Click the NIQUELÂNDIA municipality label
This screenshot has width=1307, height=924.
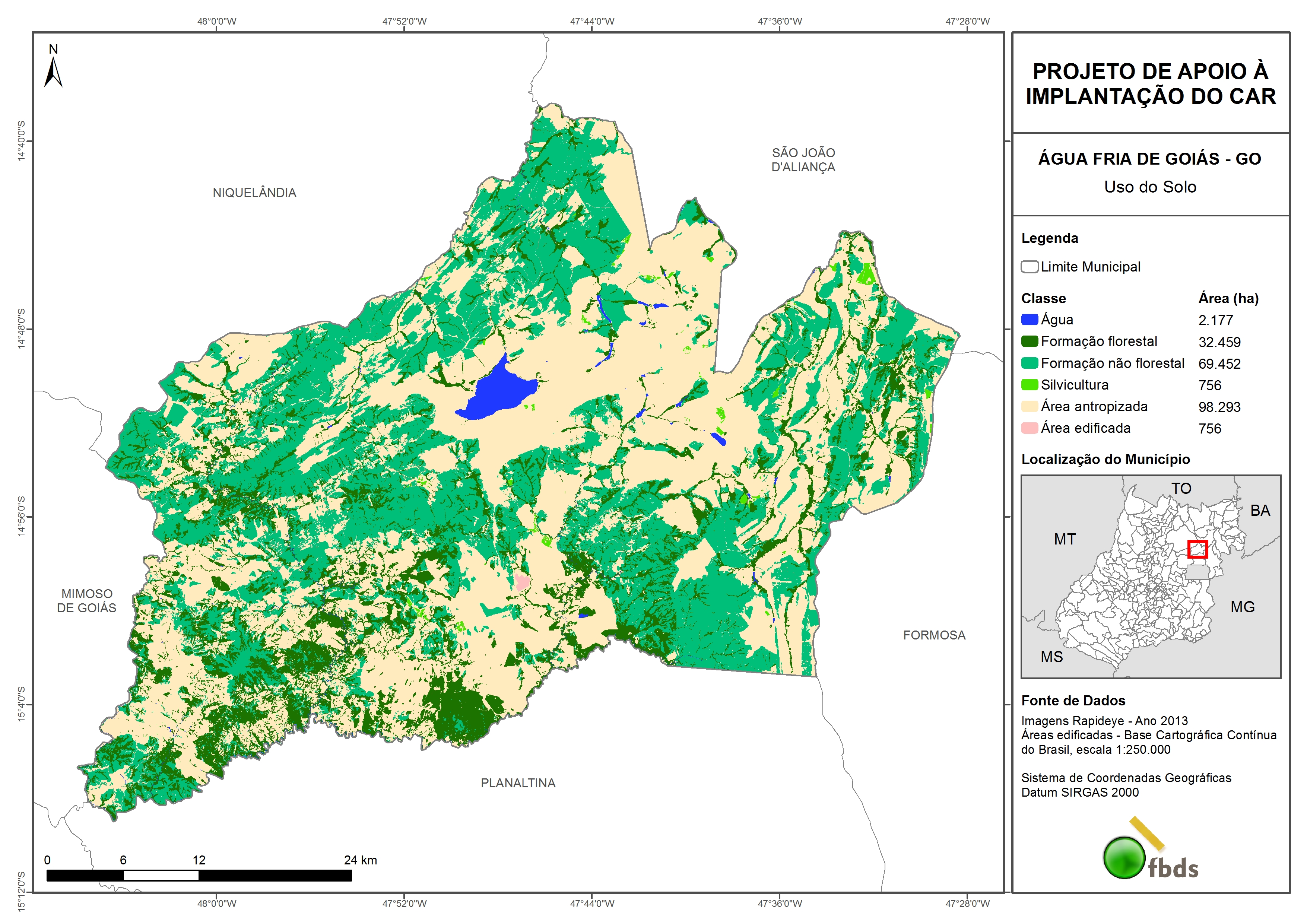click(254, 193)
